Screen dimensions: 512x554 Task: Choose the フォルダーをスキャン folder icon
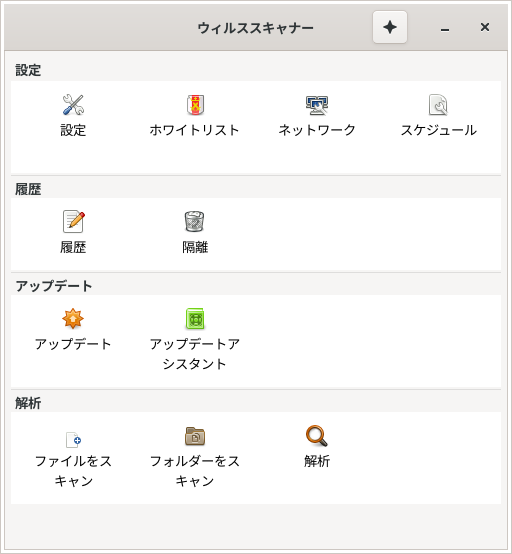[x=195, y=436]
